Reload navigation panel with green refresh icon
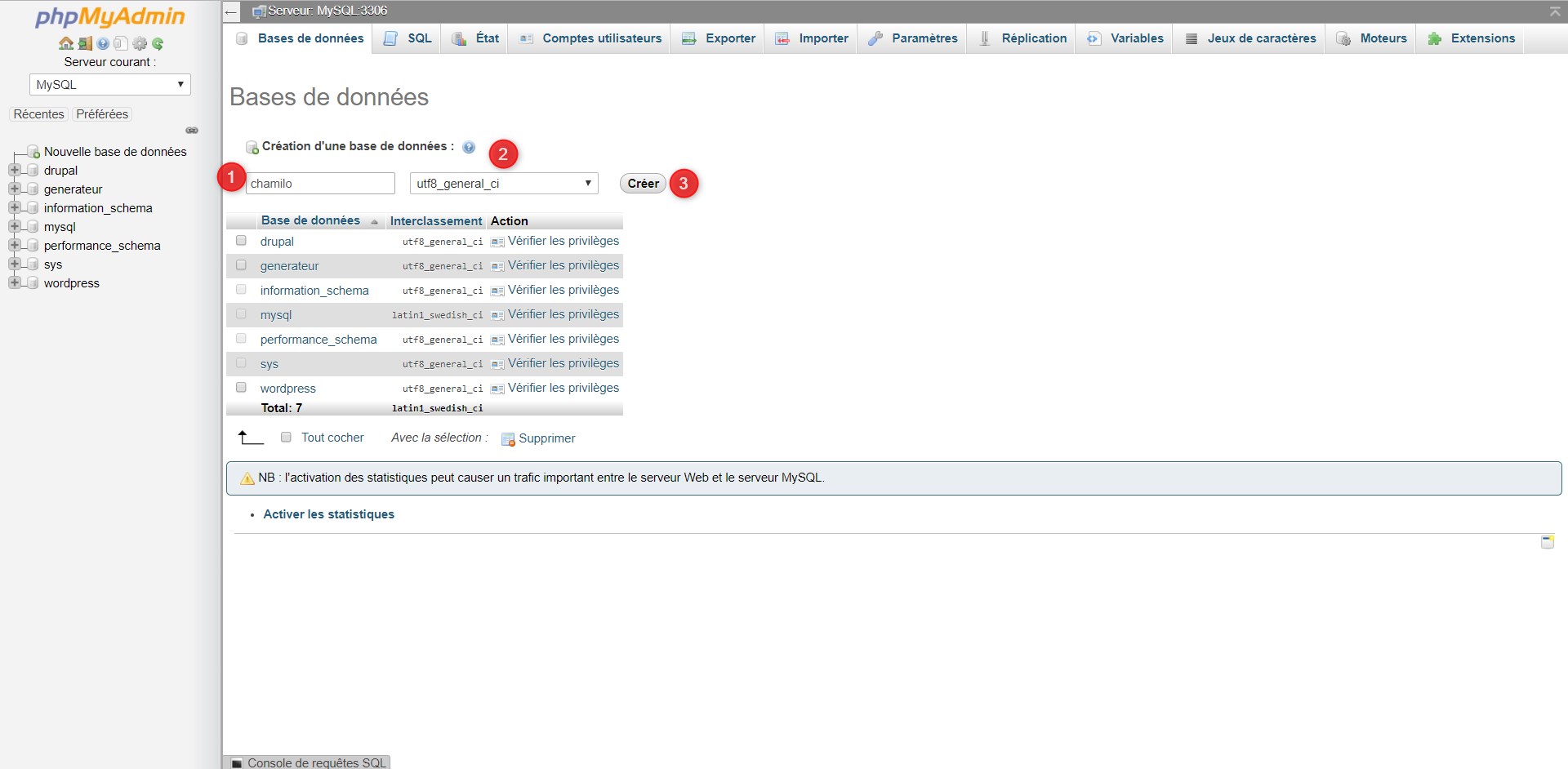The image size is (1568, 769). point(158,44)
